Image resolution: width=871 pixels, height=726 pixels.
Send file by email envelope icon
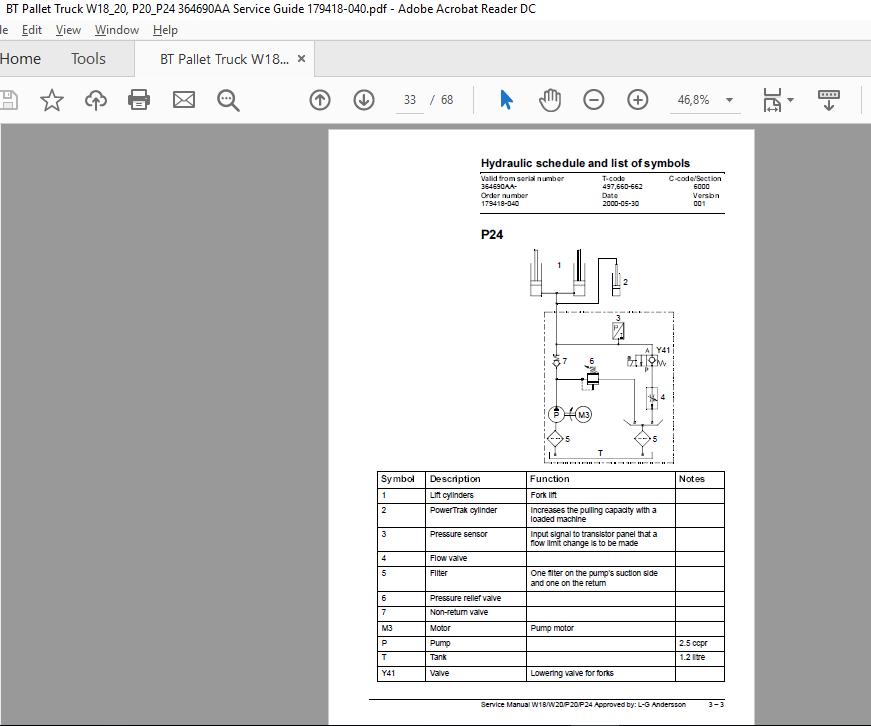[184, 100]
